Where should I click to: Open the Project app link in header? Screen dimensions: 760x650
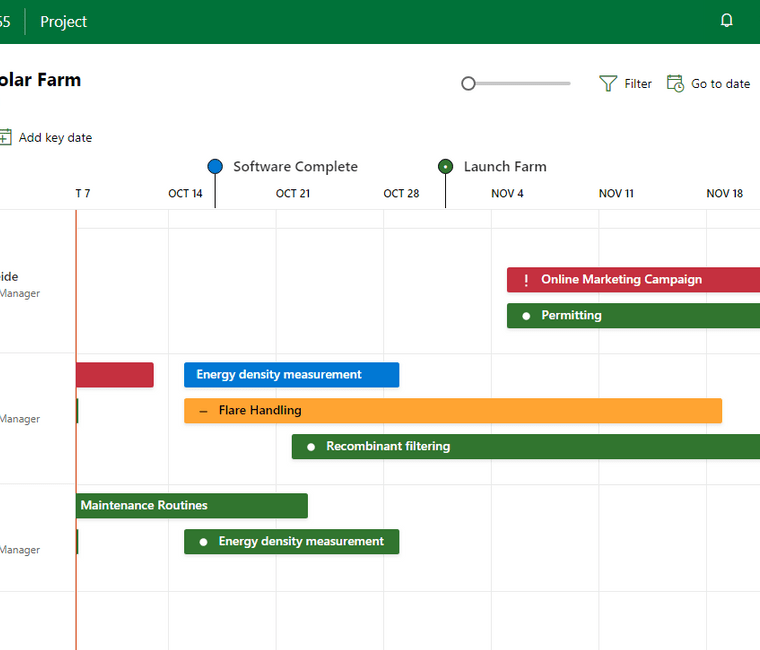pyautogui.click(x=63, y=22)
